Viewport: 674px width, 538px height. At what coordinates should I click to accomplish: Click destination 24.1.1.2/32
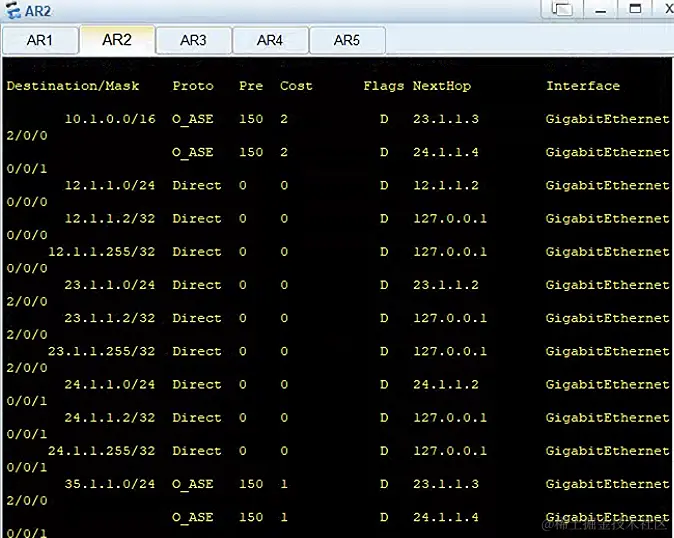(110, 418)
